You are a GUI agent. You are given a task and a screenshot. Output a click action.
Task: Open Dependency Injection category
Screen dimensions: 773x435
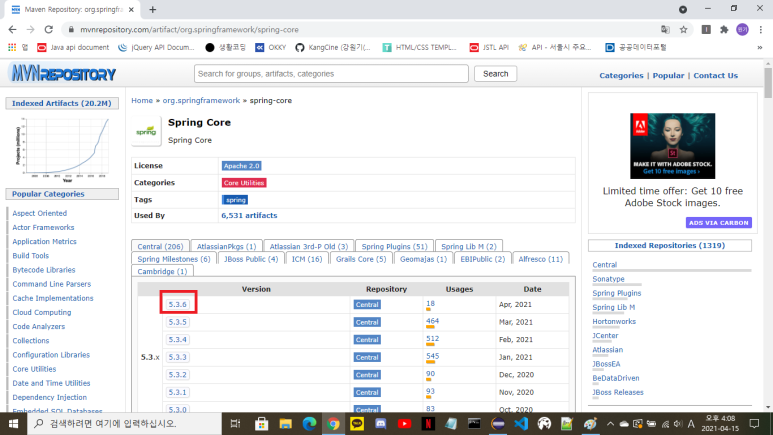[49, 397]
